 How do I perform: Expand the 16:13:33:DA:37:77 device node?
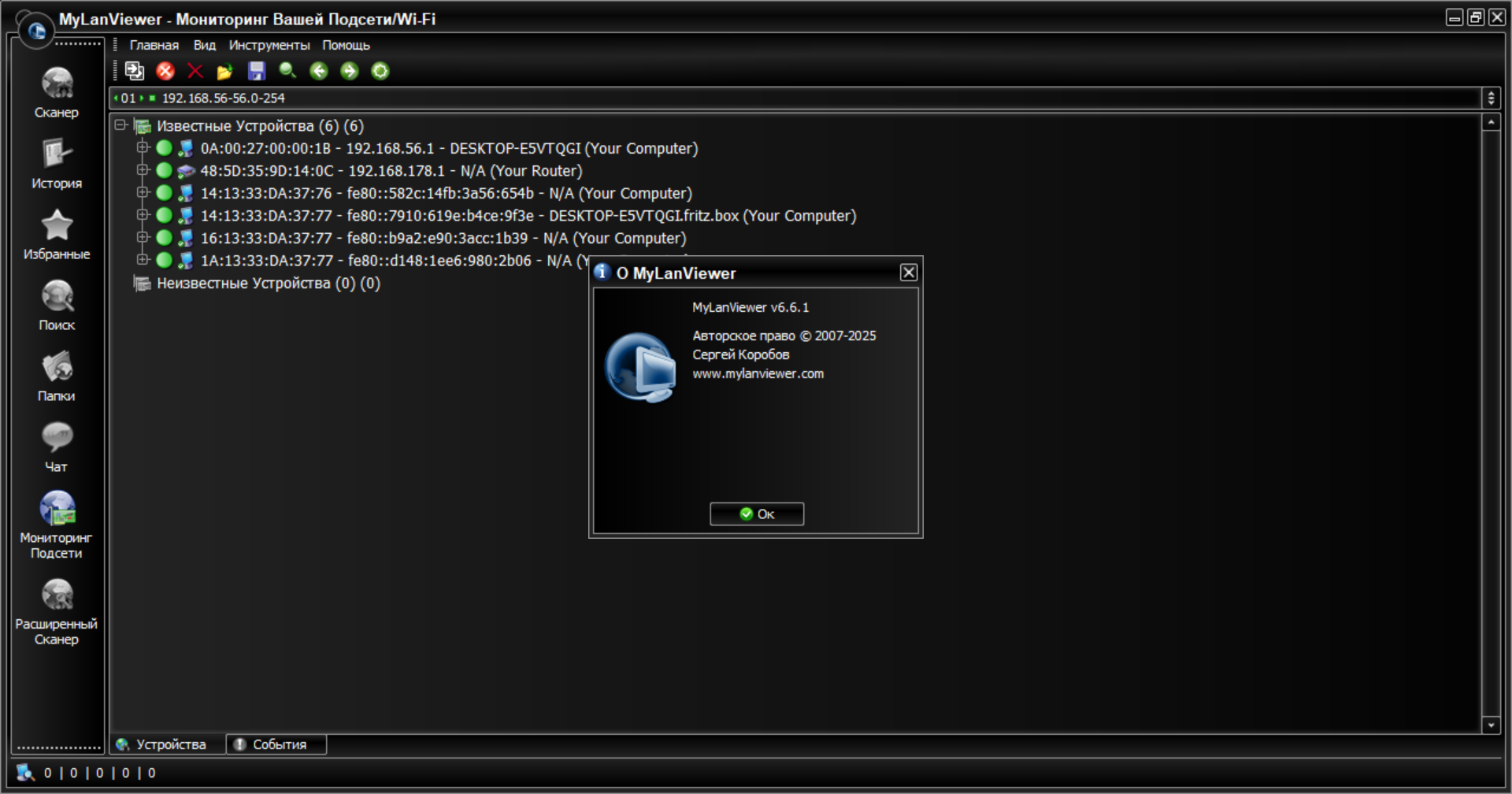143,237
